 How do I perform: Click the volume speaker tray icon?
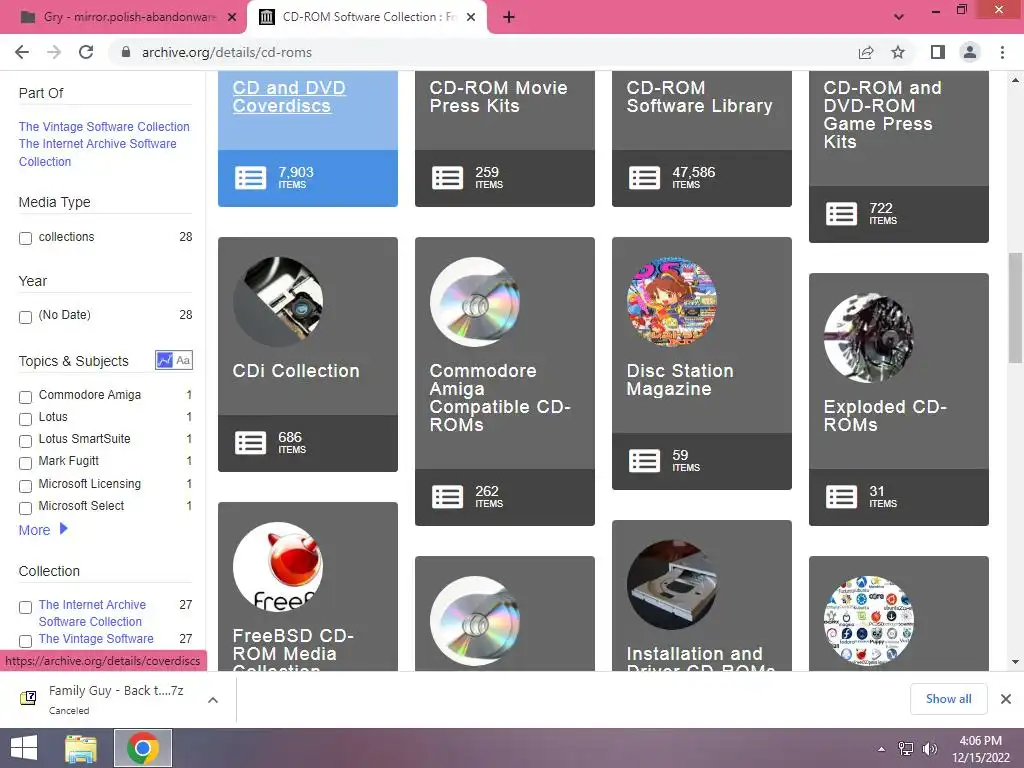coord(930,749)
